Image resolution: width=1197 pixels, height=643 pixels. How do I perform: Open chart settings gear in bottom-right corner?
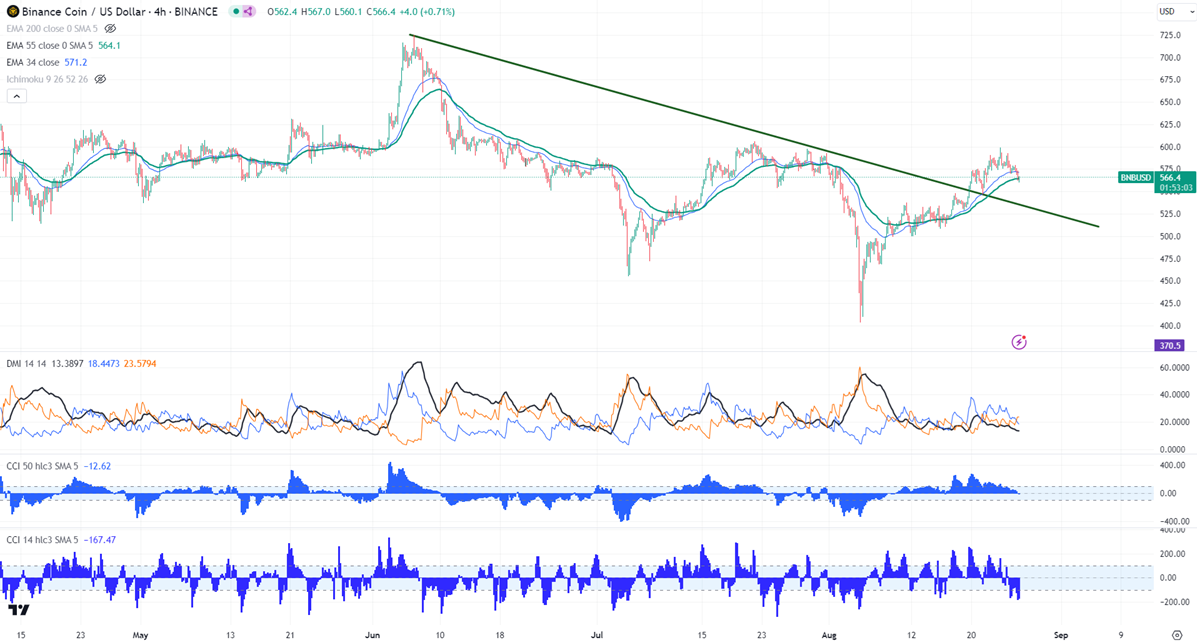tap(1176, 635)
